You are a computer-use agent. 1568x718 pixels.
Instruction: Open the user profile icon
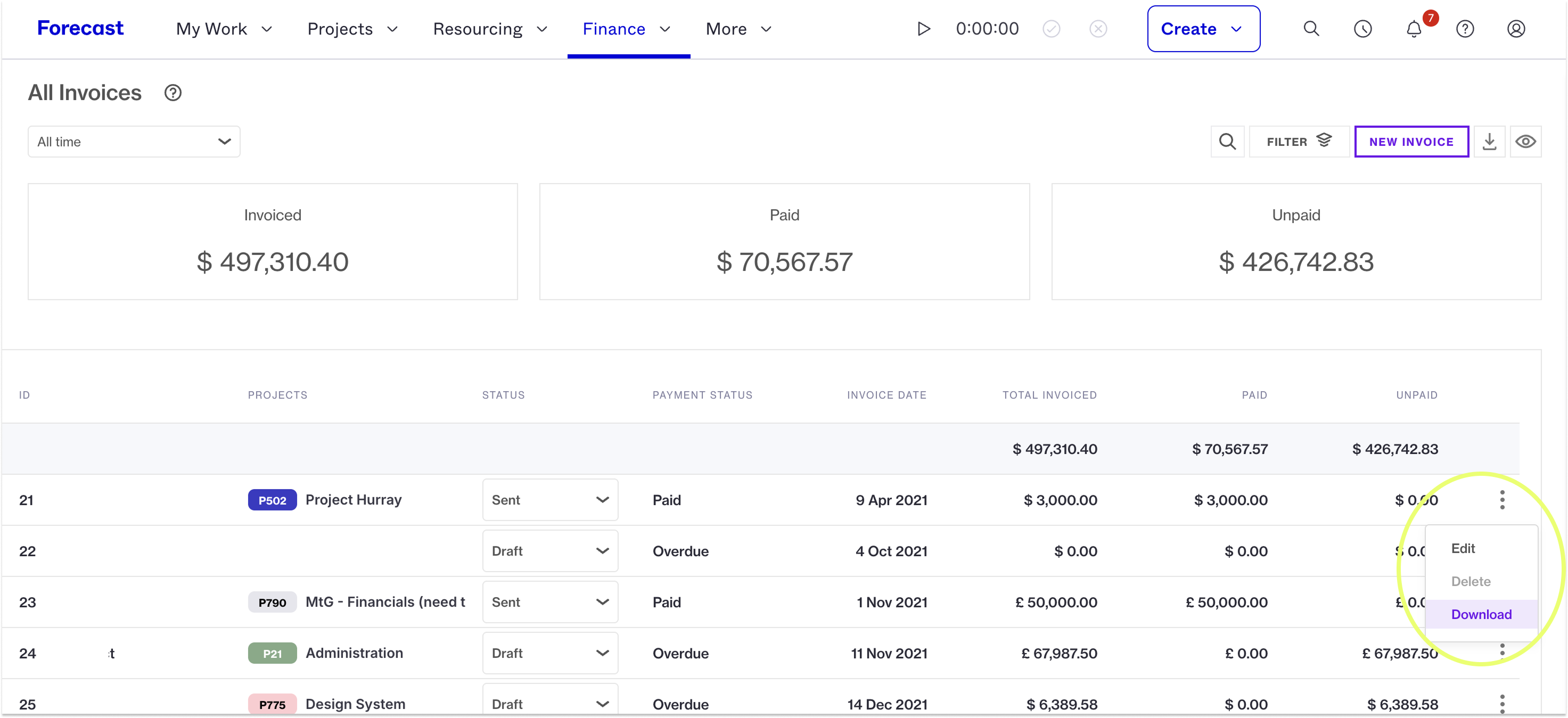1516,29
